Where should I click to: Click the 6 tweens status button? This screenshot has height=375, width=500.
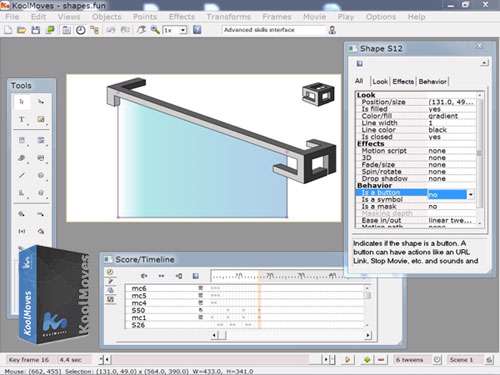click(409, 360)
